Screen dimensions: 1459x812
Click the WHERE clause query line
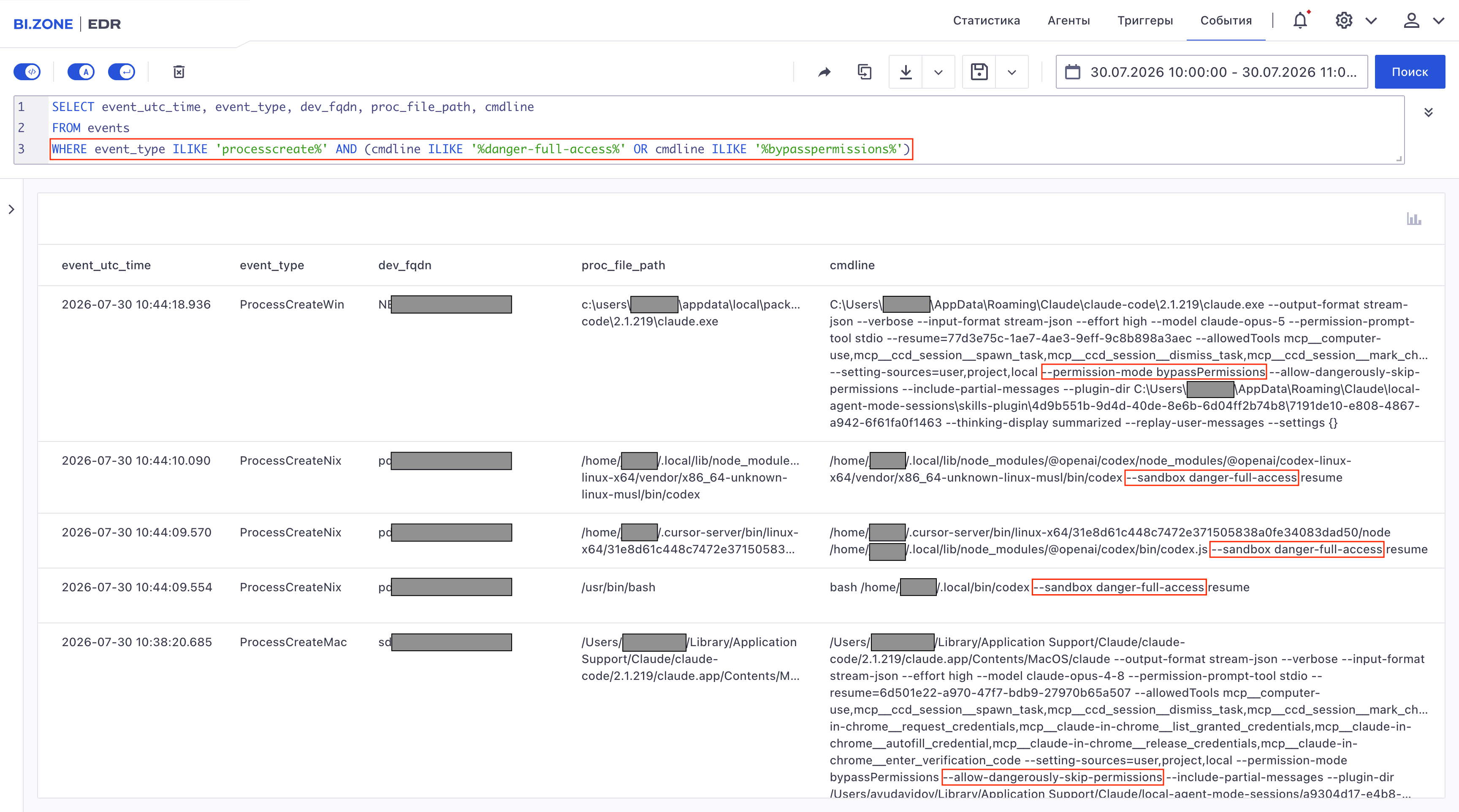(481, 149)
